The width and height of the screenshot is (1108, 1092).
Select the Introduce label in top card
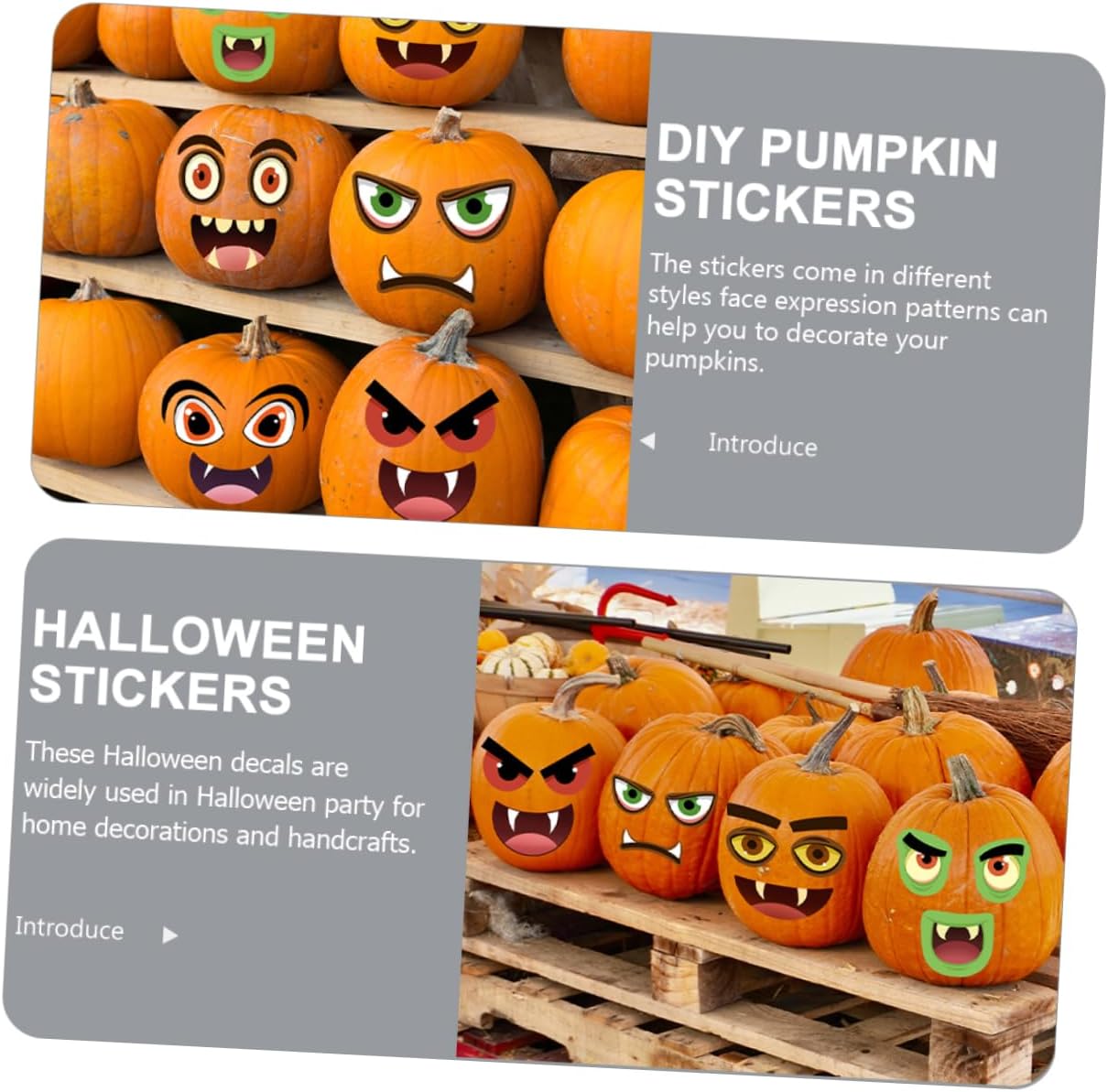(x=762, y=445)
